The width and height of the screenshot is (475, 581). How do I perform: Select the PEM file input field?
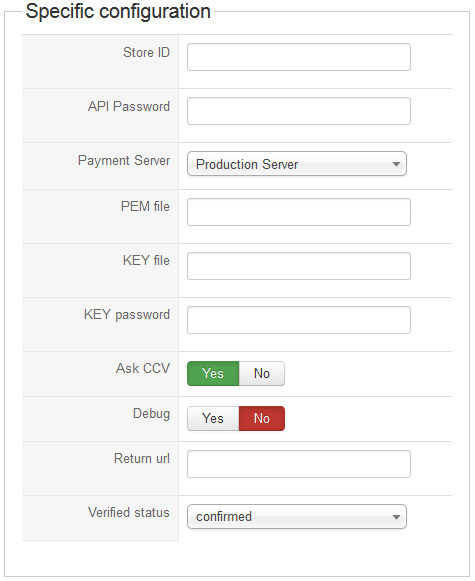[299, 212]
